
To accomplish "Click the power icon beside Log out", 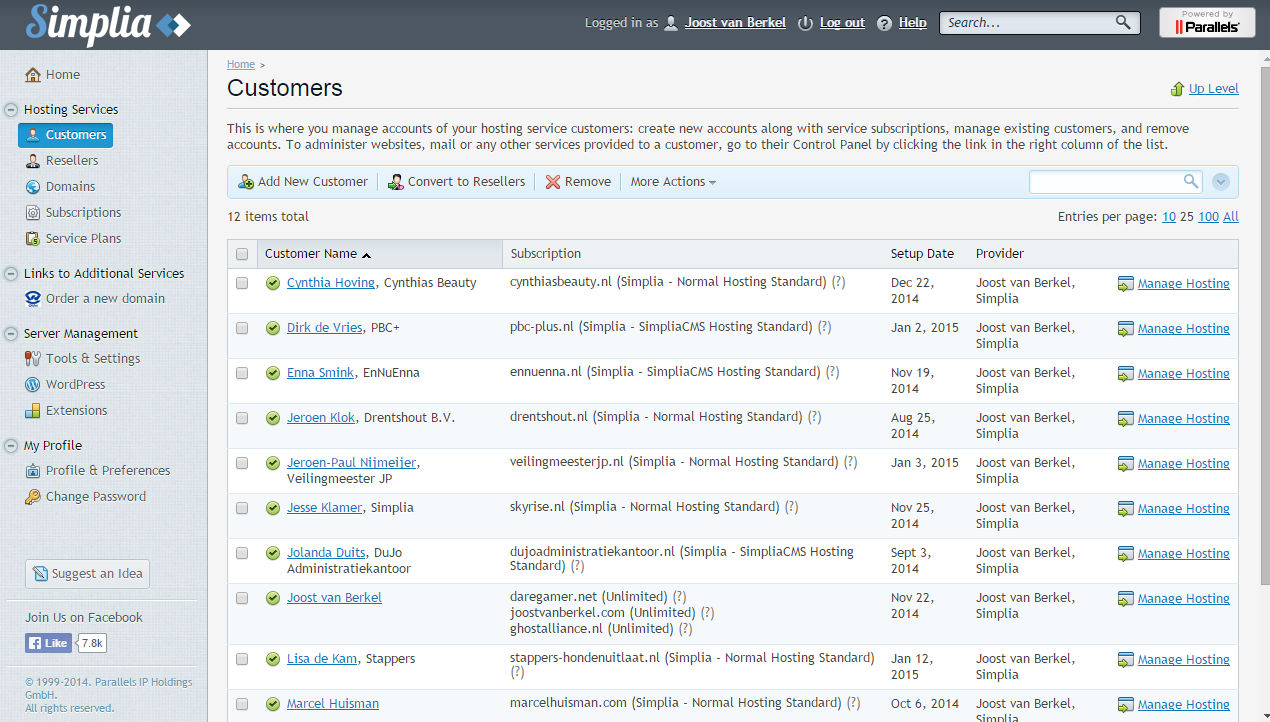I will point(806,23).
